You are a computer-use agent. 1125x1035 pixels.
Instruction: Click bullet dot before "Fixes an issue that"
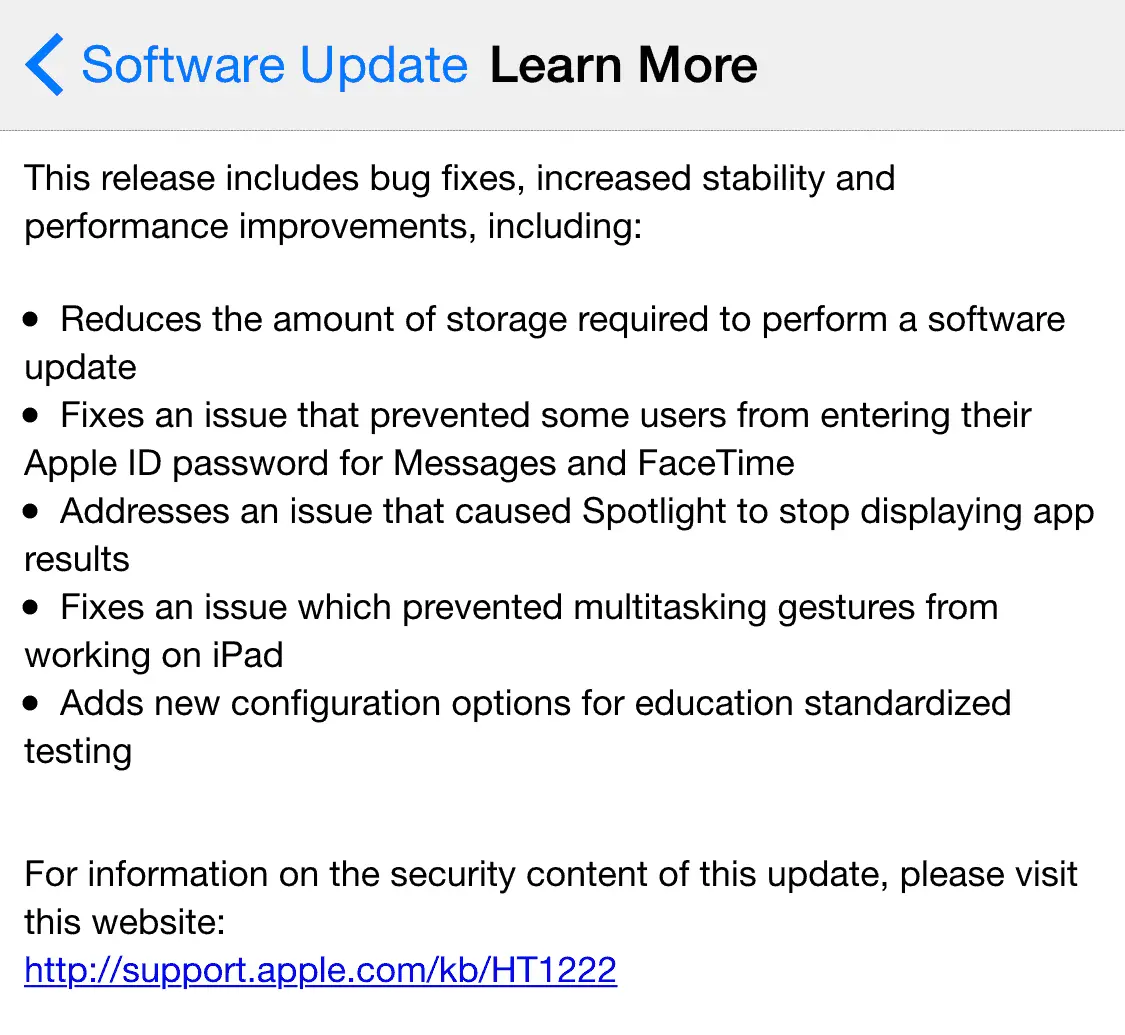(x=32, y=415)
